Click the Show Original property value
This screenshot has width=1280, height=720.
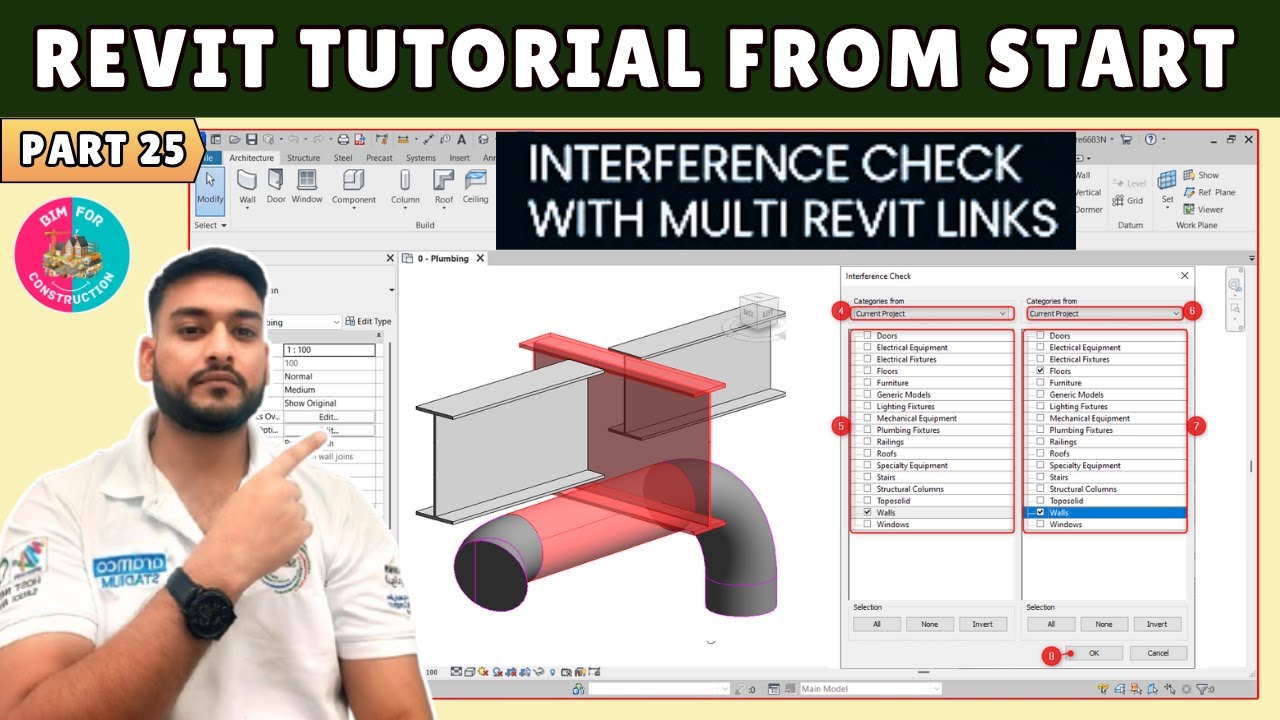tap(329, 403)
